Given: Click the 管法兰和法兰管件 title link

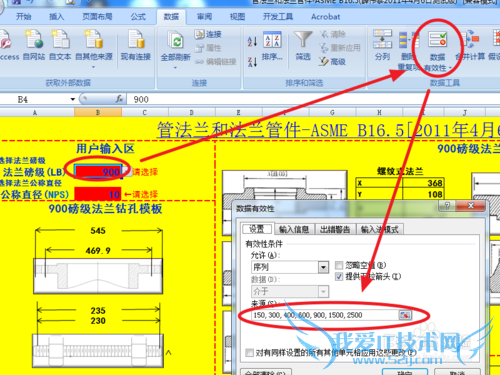Looking at the screenshot, I should click(328, 130).
